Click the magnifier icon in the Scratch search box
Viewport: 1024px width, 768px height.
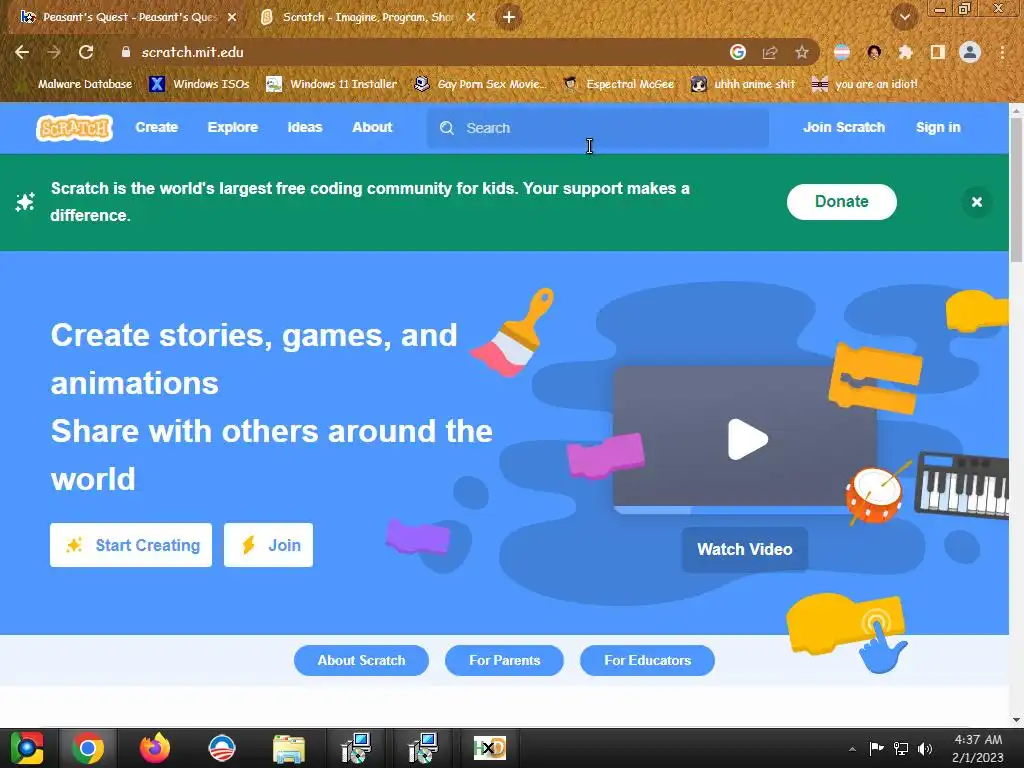click(x=447, y=128)
